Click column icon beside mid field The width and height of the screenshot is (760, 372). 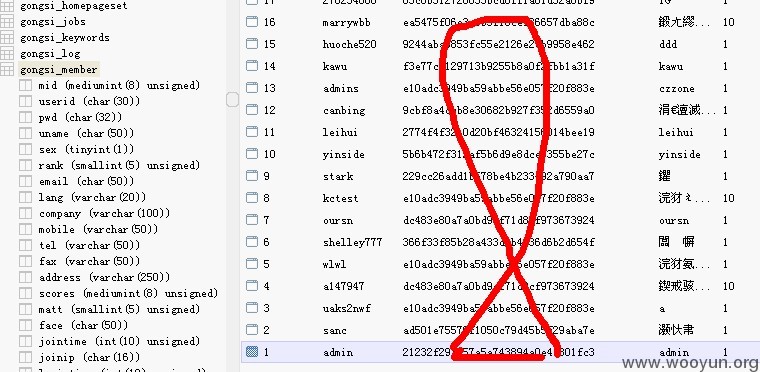tap(25, 86)
